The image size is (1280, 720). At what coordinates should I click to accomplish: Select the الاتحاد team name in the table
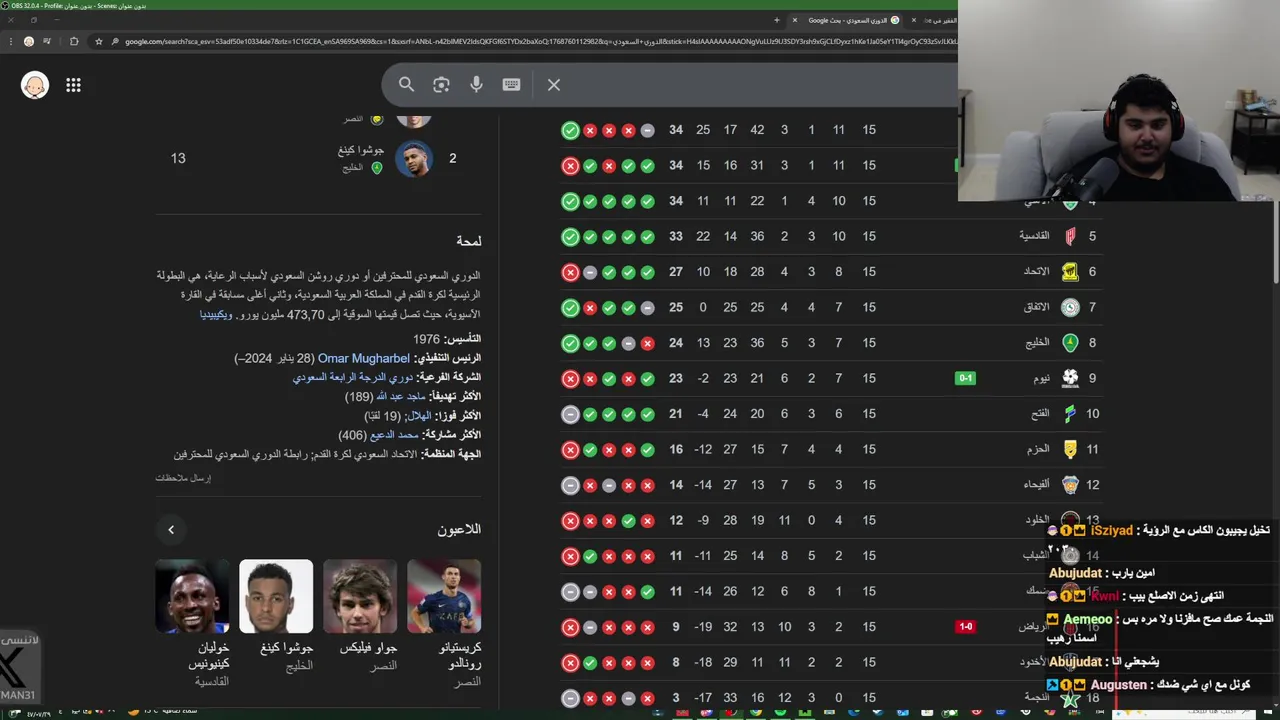(1036, 272)
